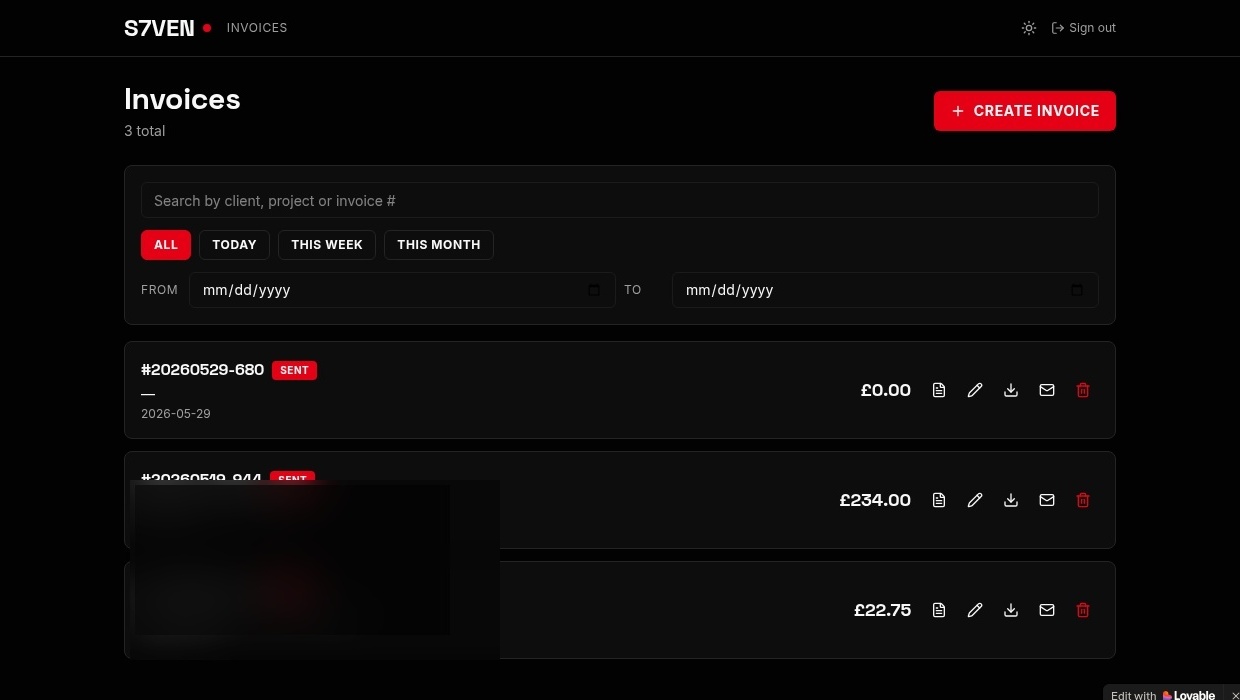Viewport: 1240px width, 700px height.
Task: View document for the £22.75 invoice
Action: pyautogui.click(x=939, y=610)
